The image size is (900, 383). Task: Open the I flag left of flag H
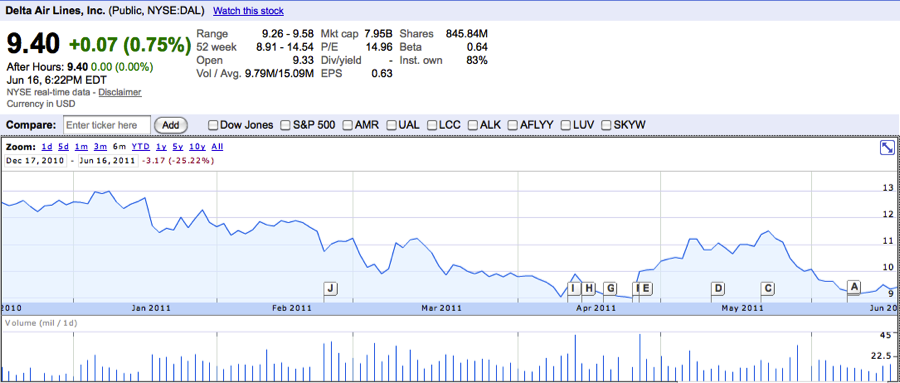pyautogui.click(x=574, y=288)
